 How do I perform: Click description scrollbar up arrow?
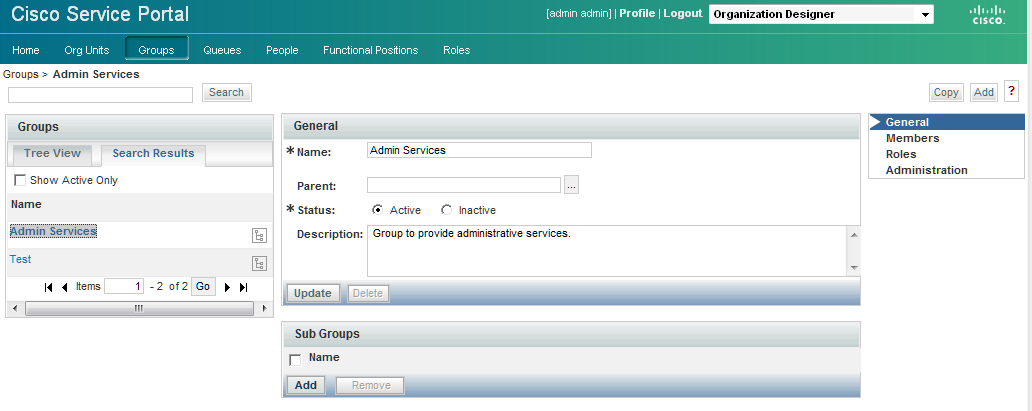[854, 234]
